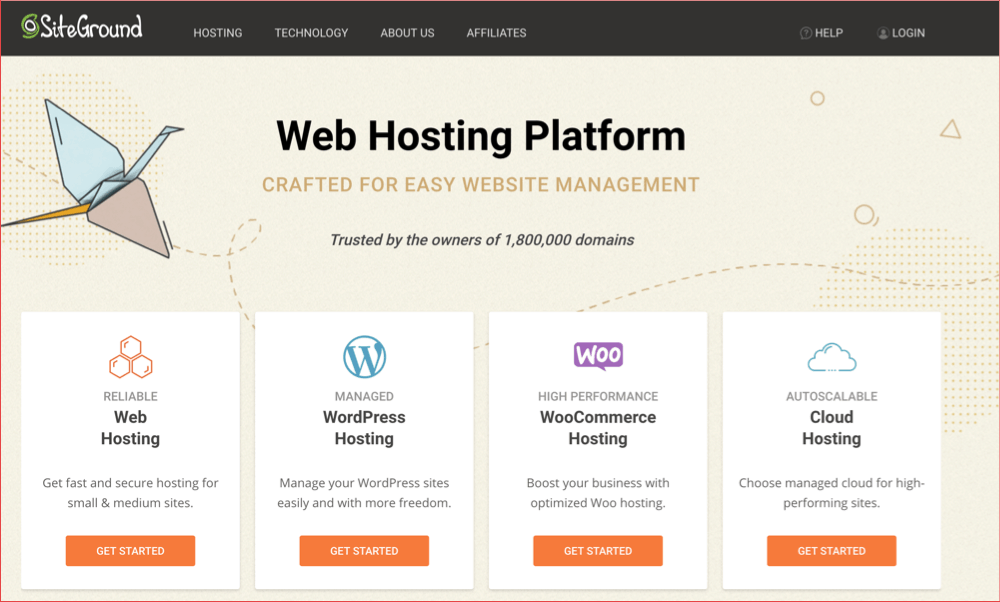
Task: Click 'Boost your business with' description
Action: tap(598, 493)
